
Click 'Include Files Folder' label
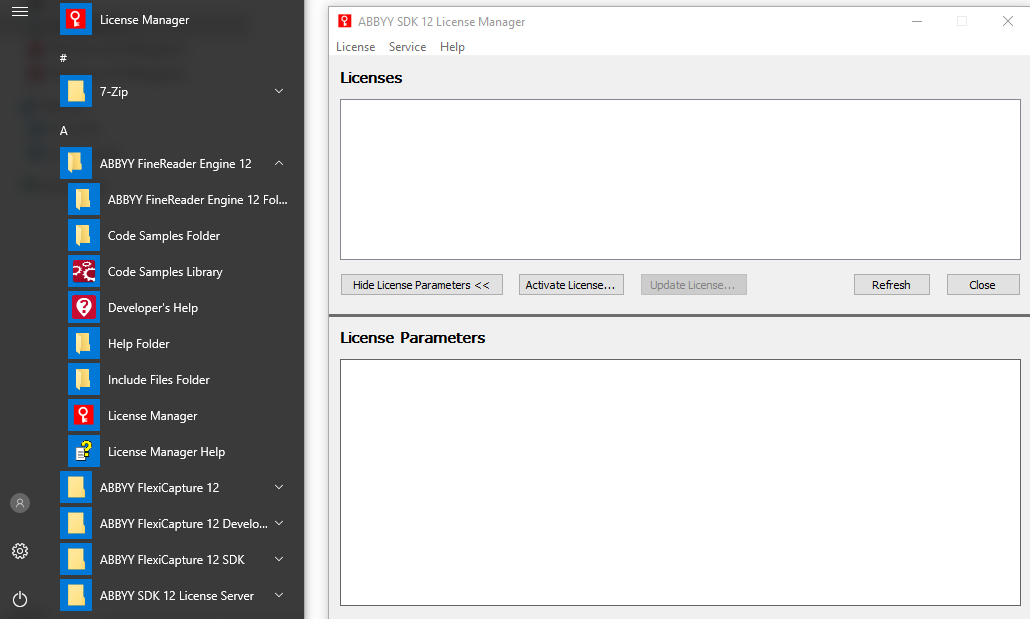158,379
